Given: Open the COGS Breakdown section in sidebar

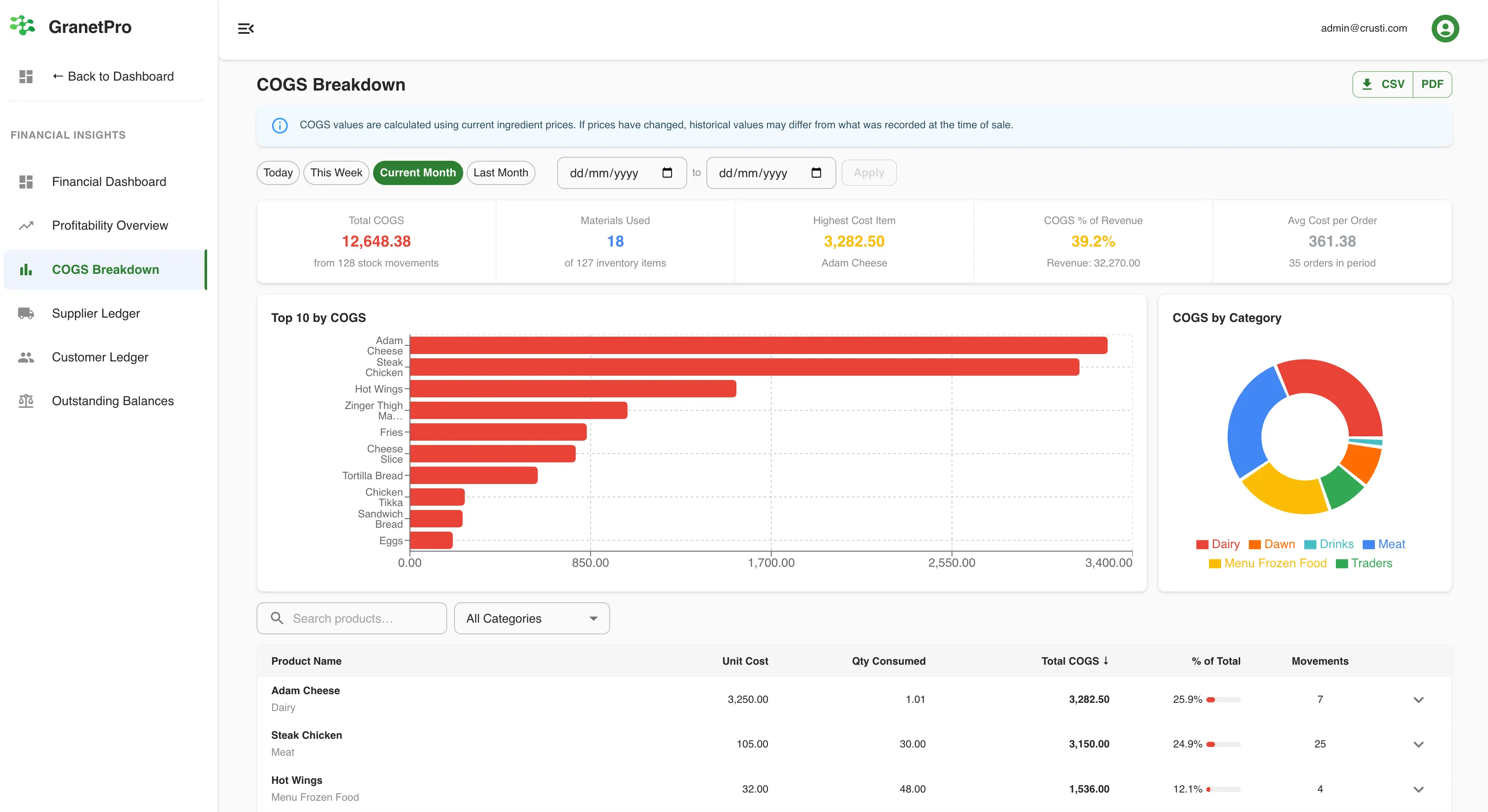Looking at the screenshot, I should click(x=105, y=269).
